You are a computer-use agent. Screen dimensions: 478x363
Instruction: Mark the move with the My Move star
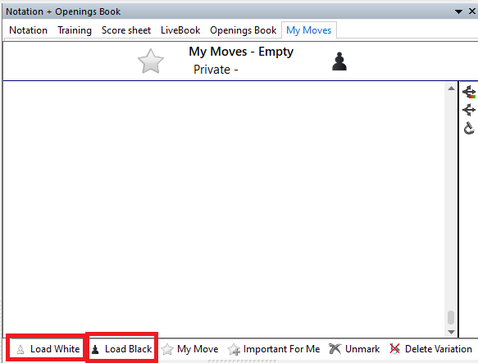190,349
